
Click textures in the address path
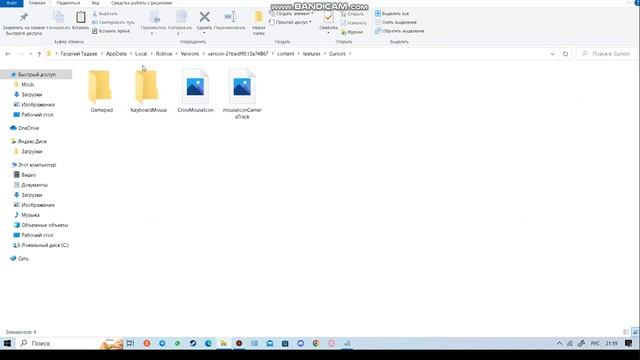point(311,54)
